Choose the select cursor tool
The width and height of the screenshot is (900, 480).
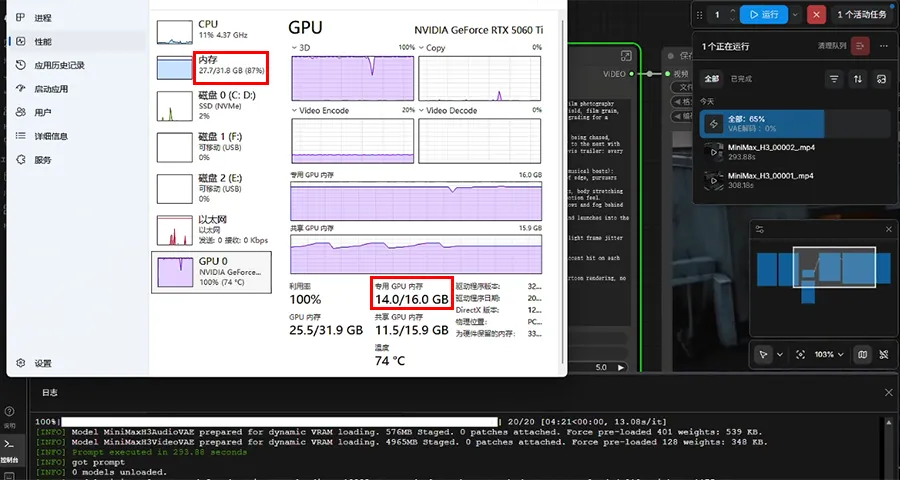tap(763, 354)
